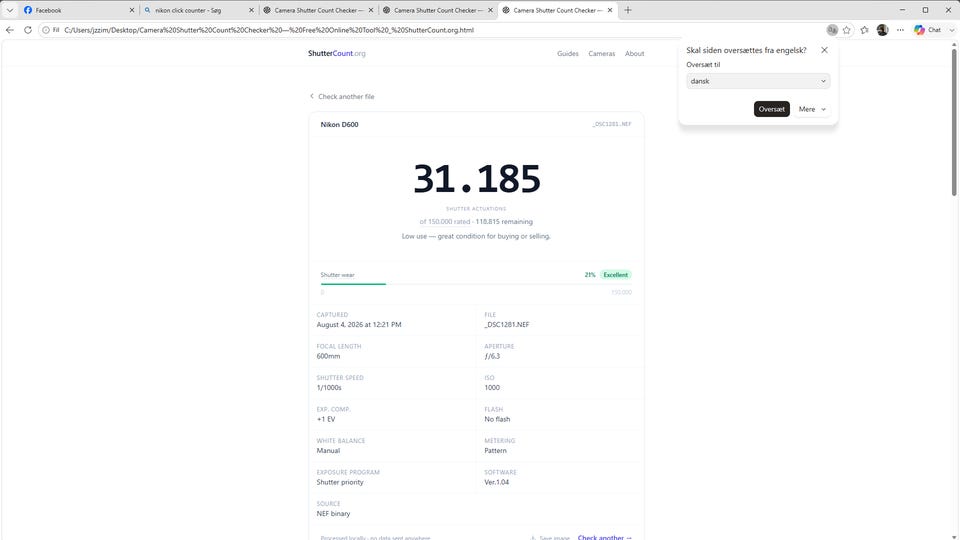Click the Low use condition message
960x540 pixels.
coord(476,236)
